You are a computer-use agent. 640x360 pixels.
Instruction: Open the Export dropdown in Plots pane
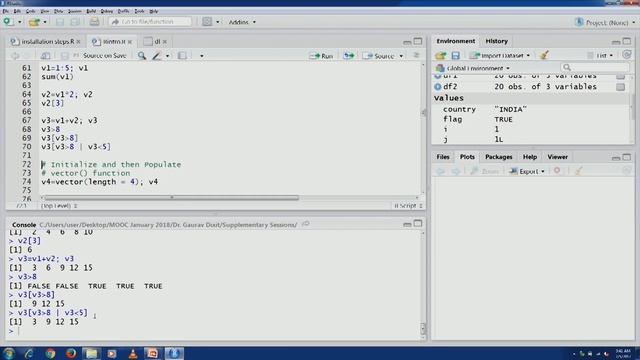tap(527, 171)
